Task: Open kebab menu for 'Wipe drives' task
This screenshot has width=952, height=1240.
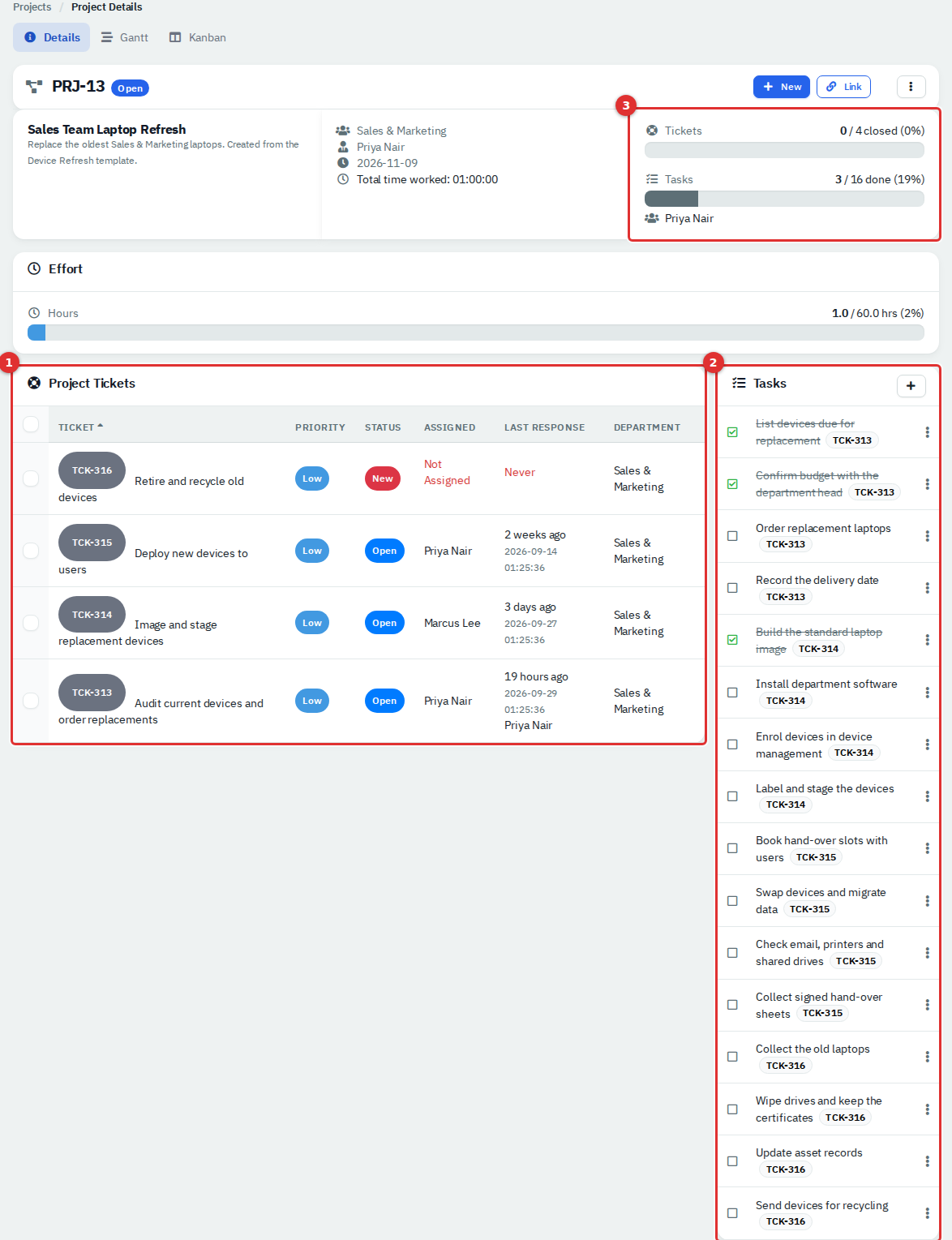Action: [927, 1109]
